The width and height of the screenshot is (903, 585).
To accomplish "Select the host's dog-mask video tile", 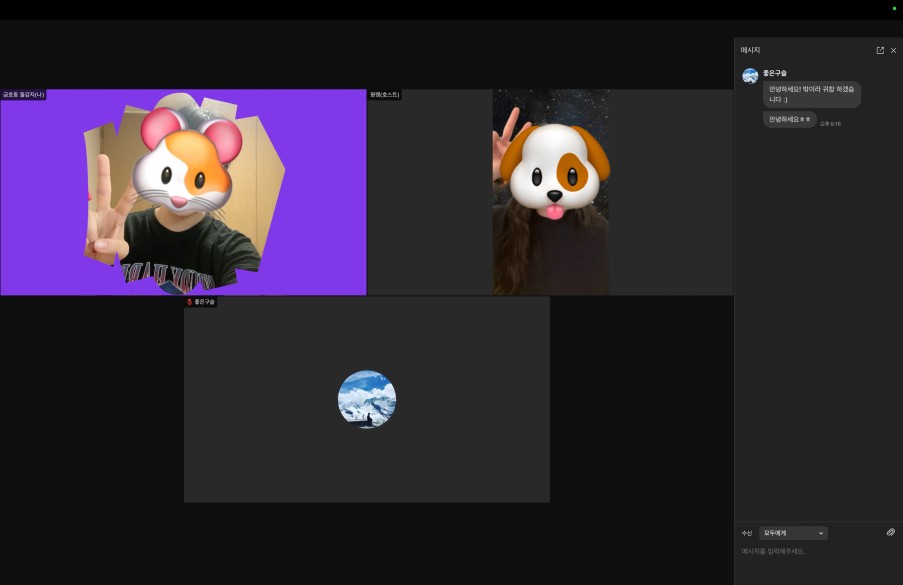I will (x=550, y=192).
